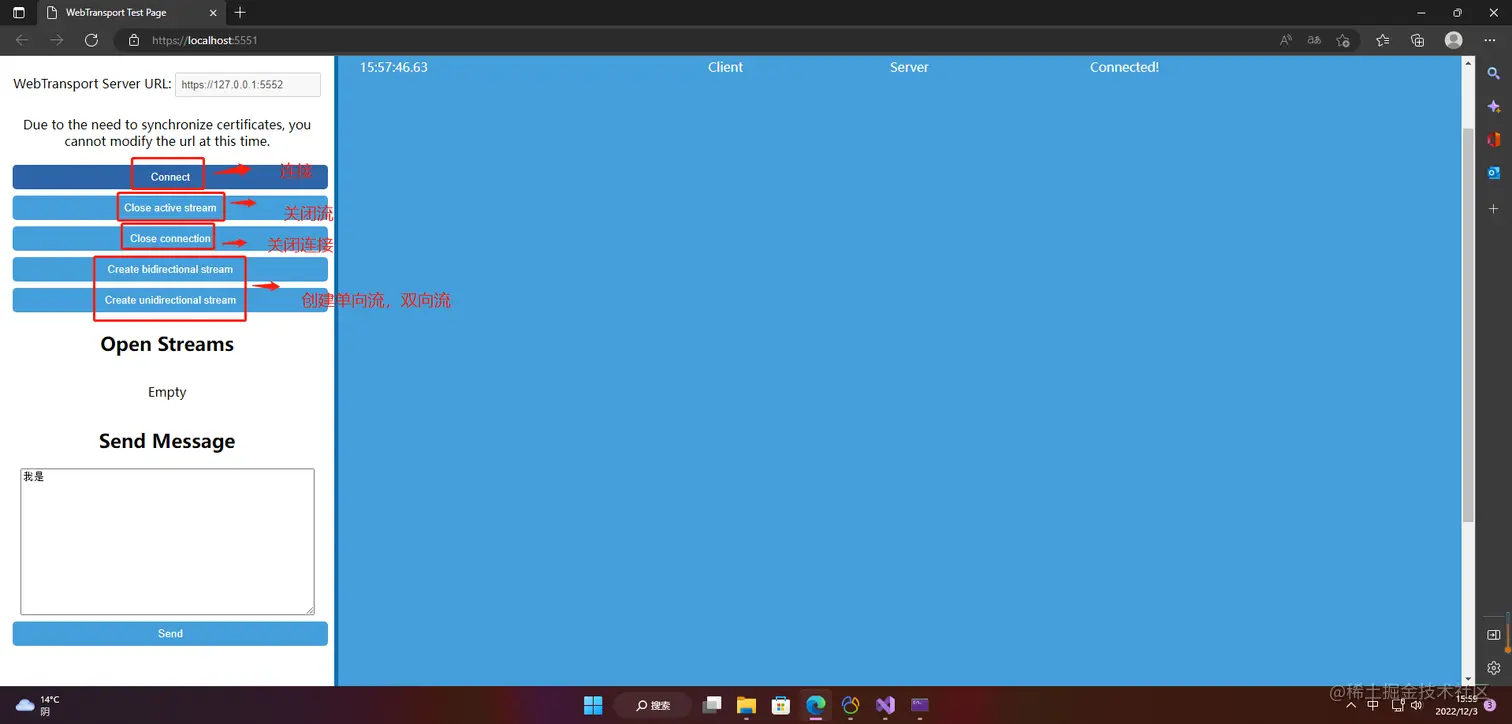
Task: Click the Office icon in sidebar
Action: 1493,140
